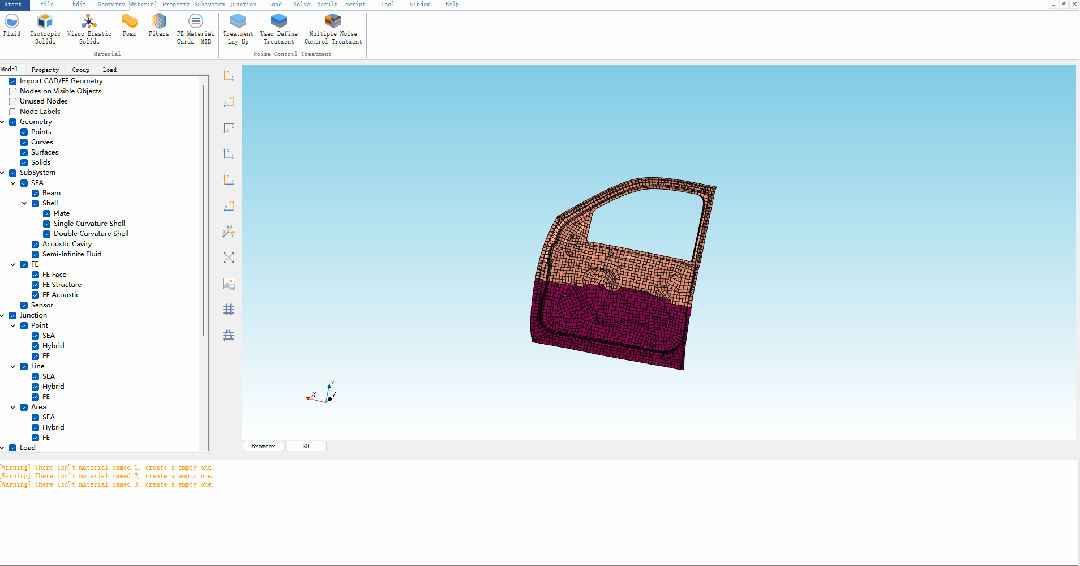Open the Subsystem ribbon tab

(209, 4)
